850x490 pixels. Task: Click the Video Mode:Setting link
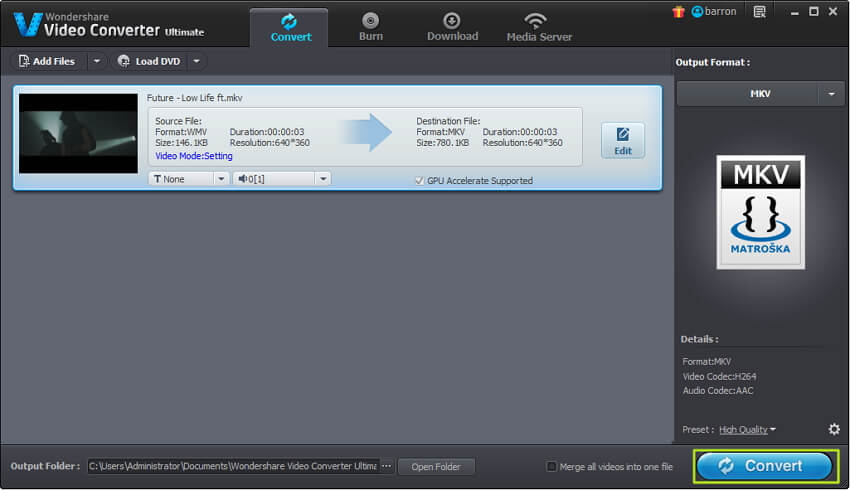pyautogui.click(x=194, y=156)
